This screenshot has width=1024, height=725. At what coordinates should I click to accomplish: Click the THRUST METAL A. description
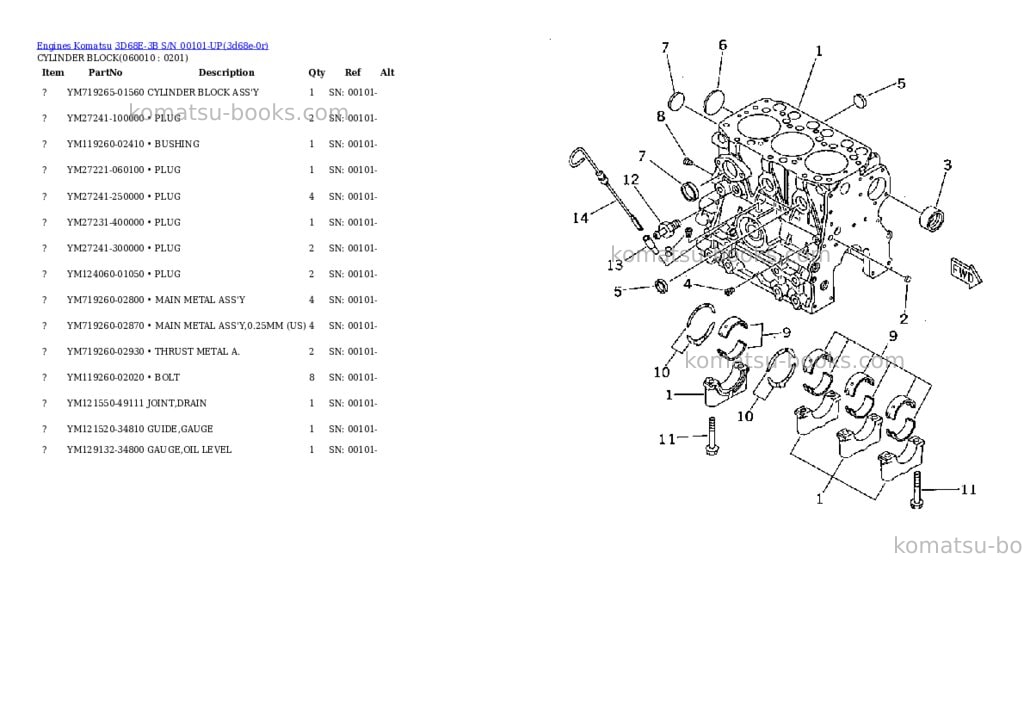pos(197,351)
